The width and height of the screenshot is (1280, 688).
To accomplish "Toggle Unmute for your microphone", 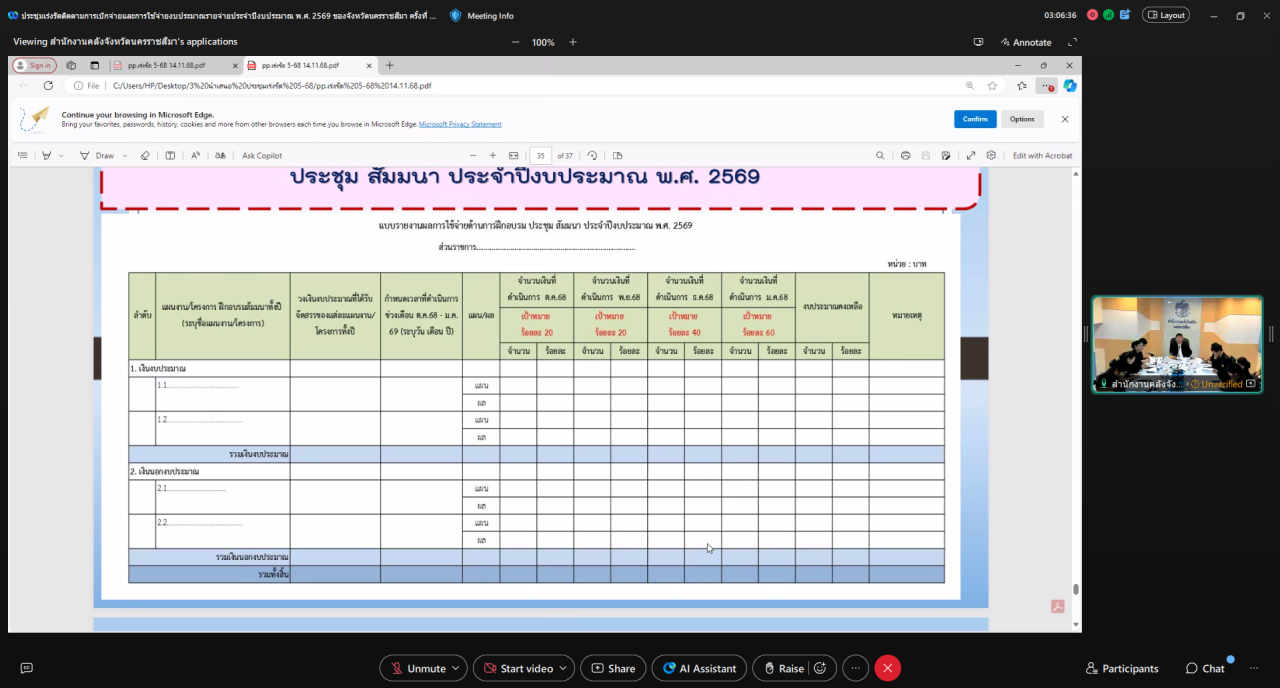I will (416, 668).
